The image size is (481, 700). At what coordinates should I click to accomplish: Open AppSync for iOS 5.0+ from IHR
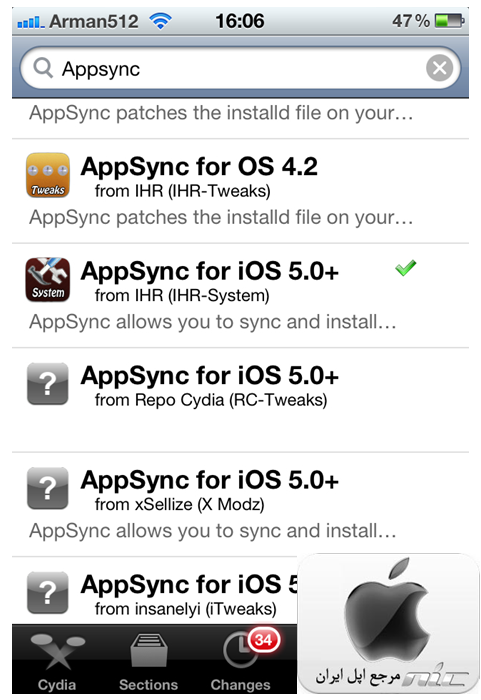(240, 296)
